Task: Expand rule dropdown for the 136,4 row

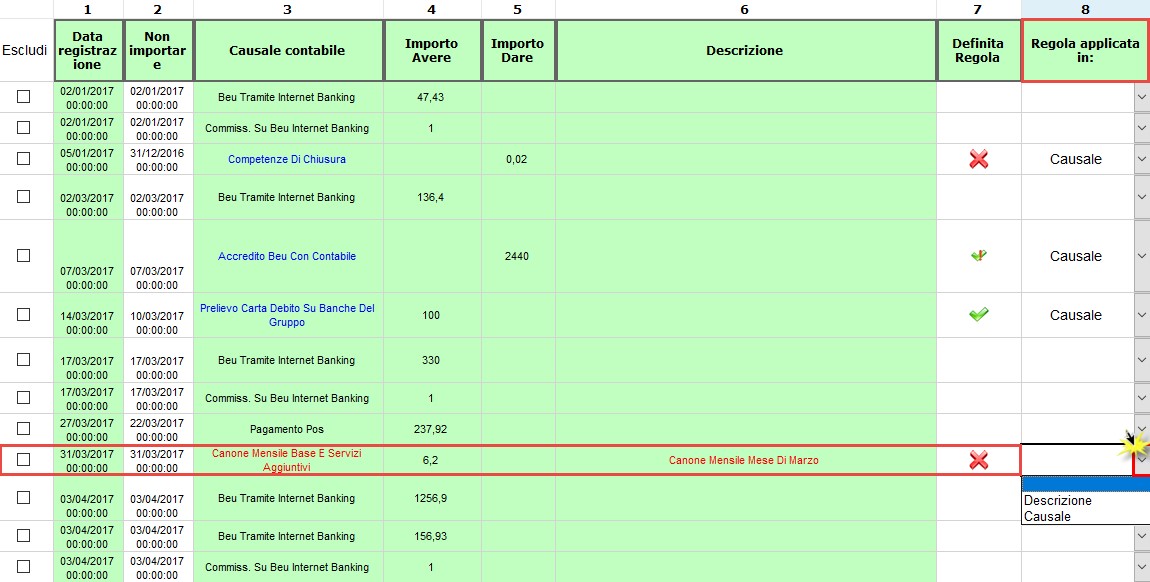Action: coord(1142,197)
